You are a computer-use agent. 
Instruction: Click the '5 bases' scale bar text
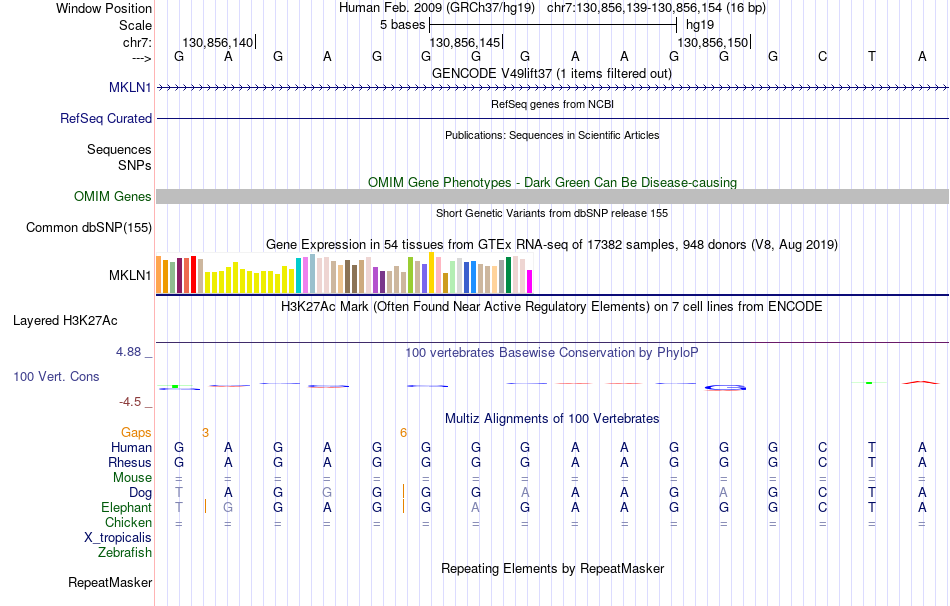pyautogui.click(x=402, y=25)
